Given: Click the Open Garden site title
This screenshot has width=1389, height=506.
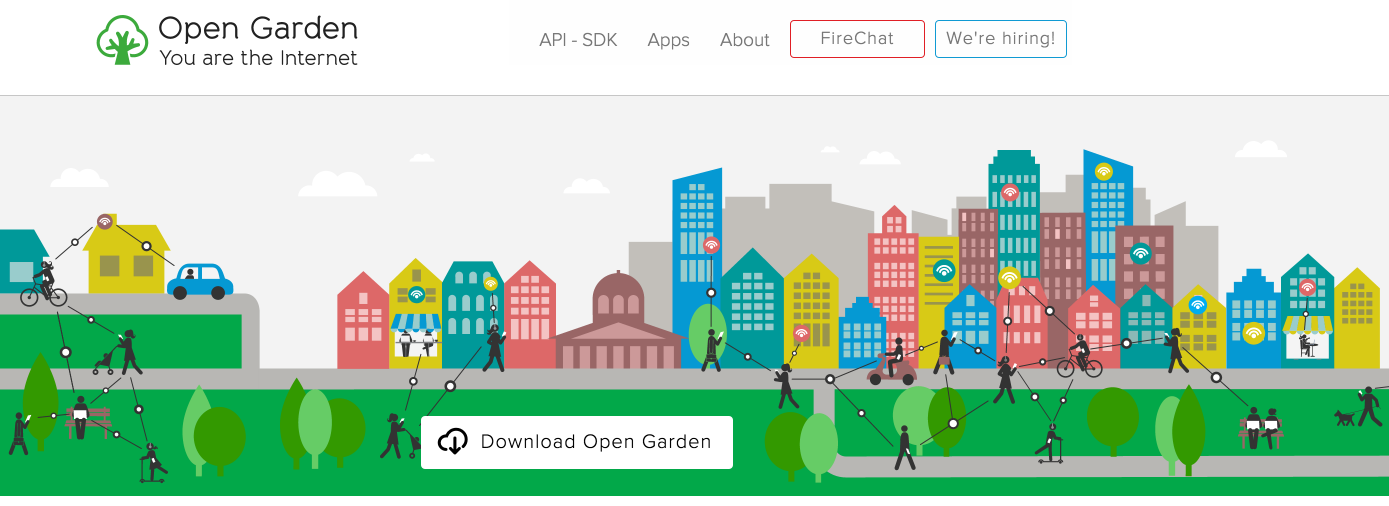Looking at the screenshot, I should [x=258, y=28].
